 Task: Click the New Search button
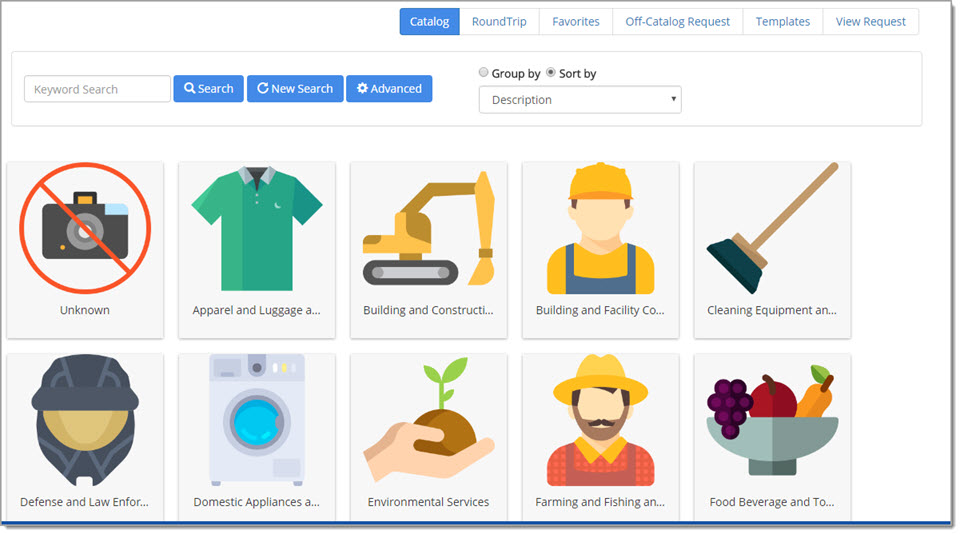click(x=295, y=89)
